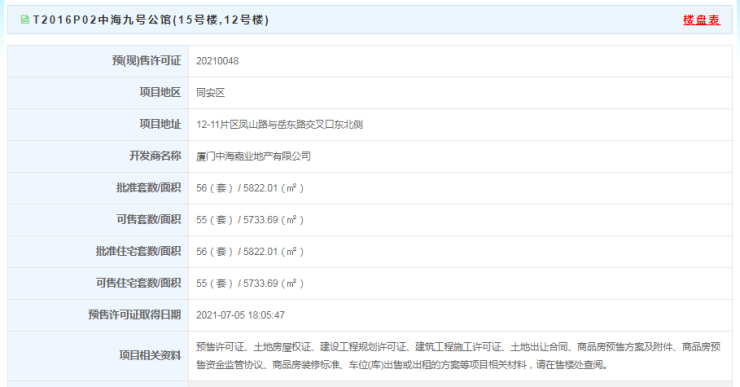The width and height of the screenshot is (740, 387).
Task: Click the 开发商名称 label
Action: [155, 156]
